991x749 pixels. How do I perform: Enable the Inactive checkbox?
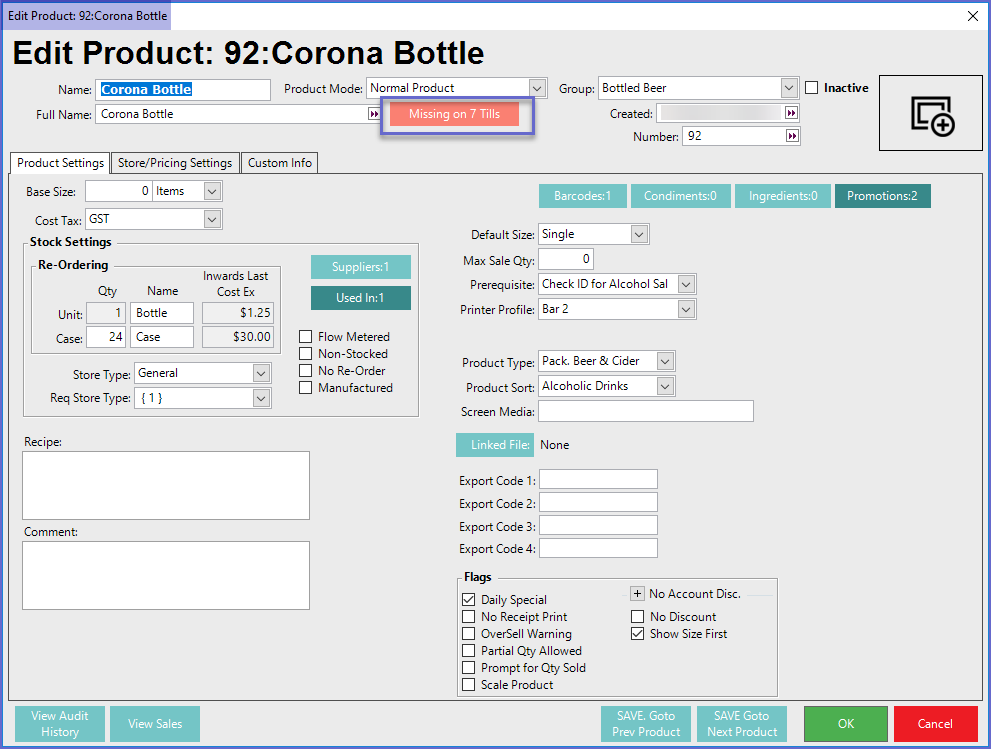click(812, 88)
